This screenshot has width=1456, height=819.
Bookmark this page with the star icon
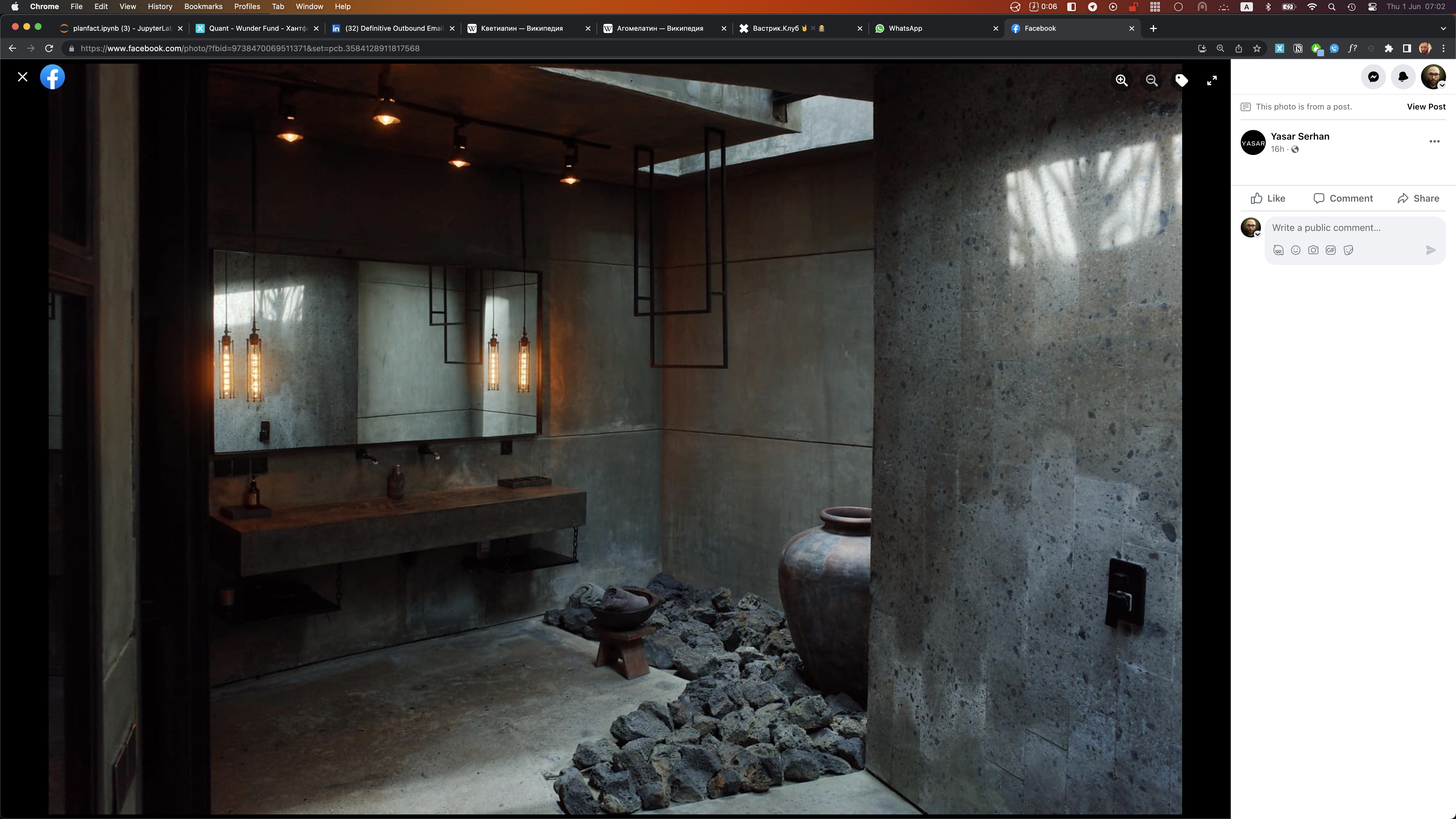(x=1256, y=49)
